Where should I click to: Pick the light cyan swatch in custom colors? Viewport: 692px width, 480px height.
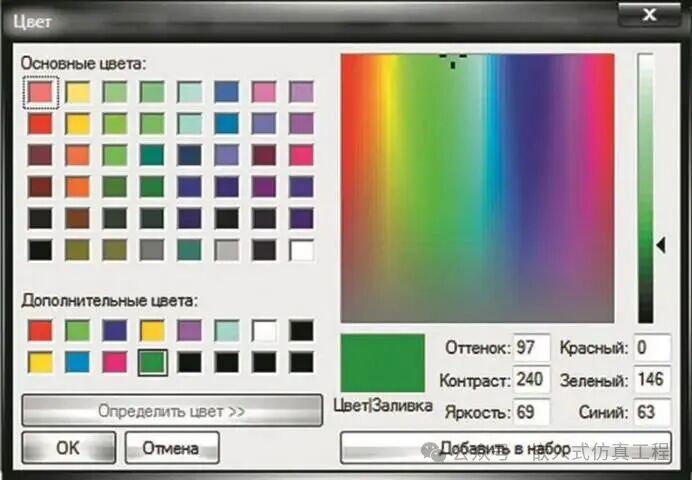click(227, 331)
